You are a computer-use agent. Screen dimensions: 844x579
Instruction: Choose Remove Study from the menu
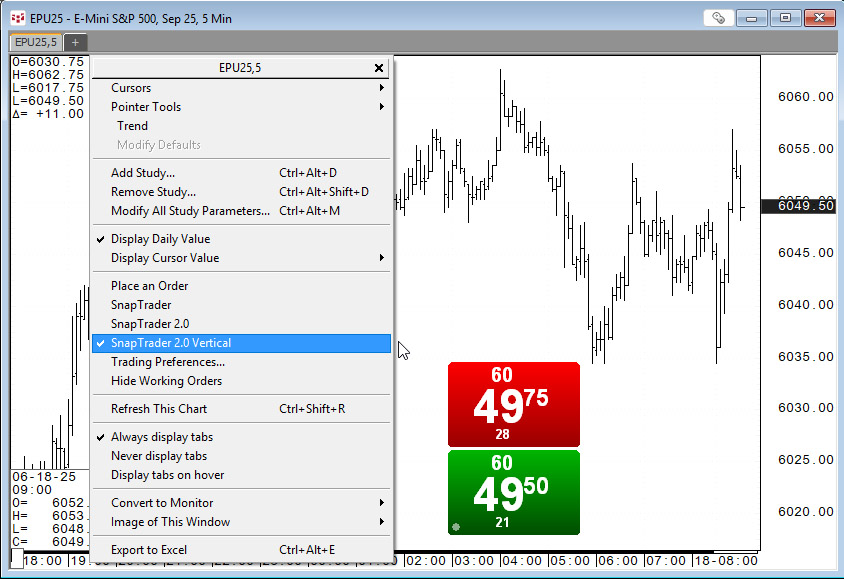242,192
